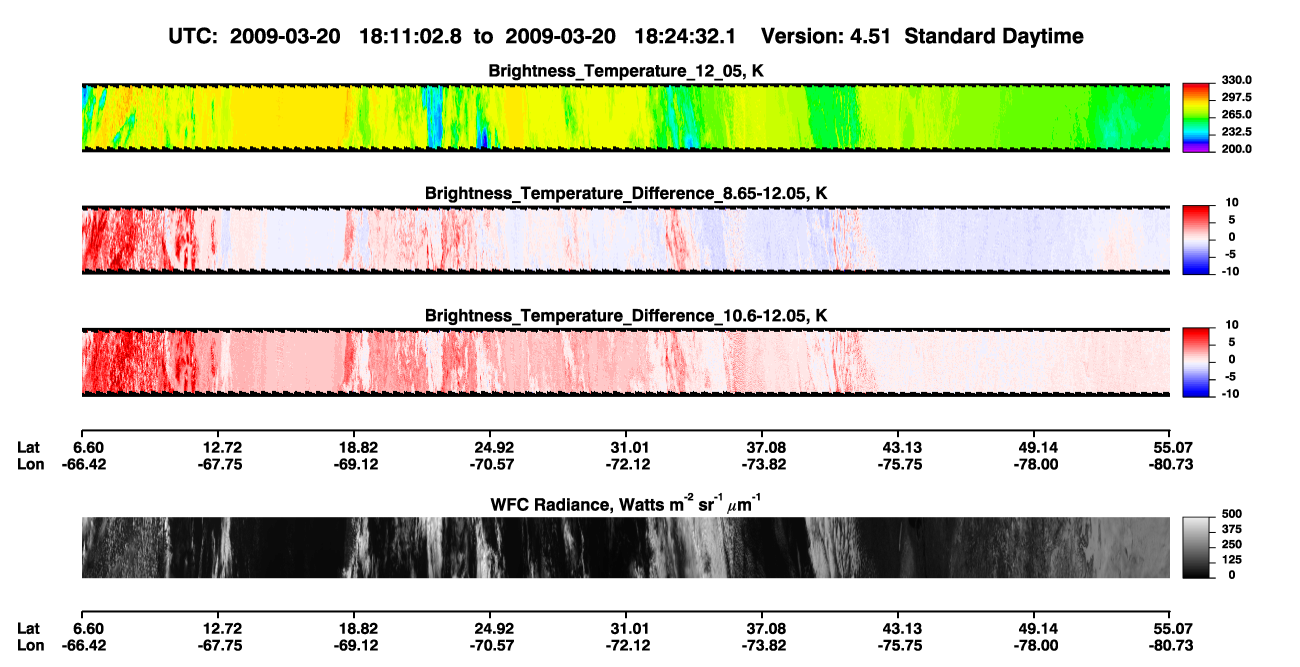Click the 125 grayscale colorbar label
The image size is (1300, 667).
(1231, 560)
